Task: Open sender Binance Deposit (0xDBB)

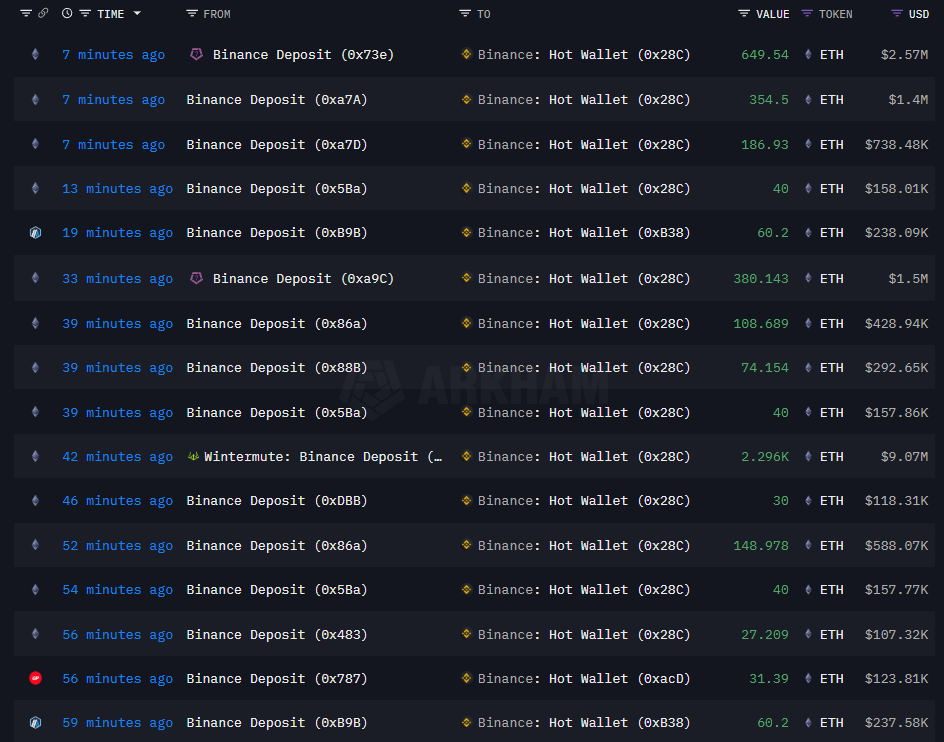Action: (x=277, y=501)
